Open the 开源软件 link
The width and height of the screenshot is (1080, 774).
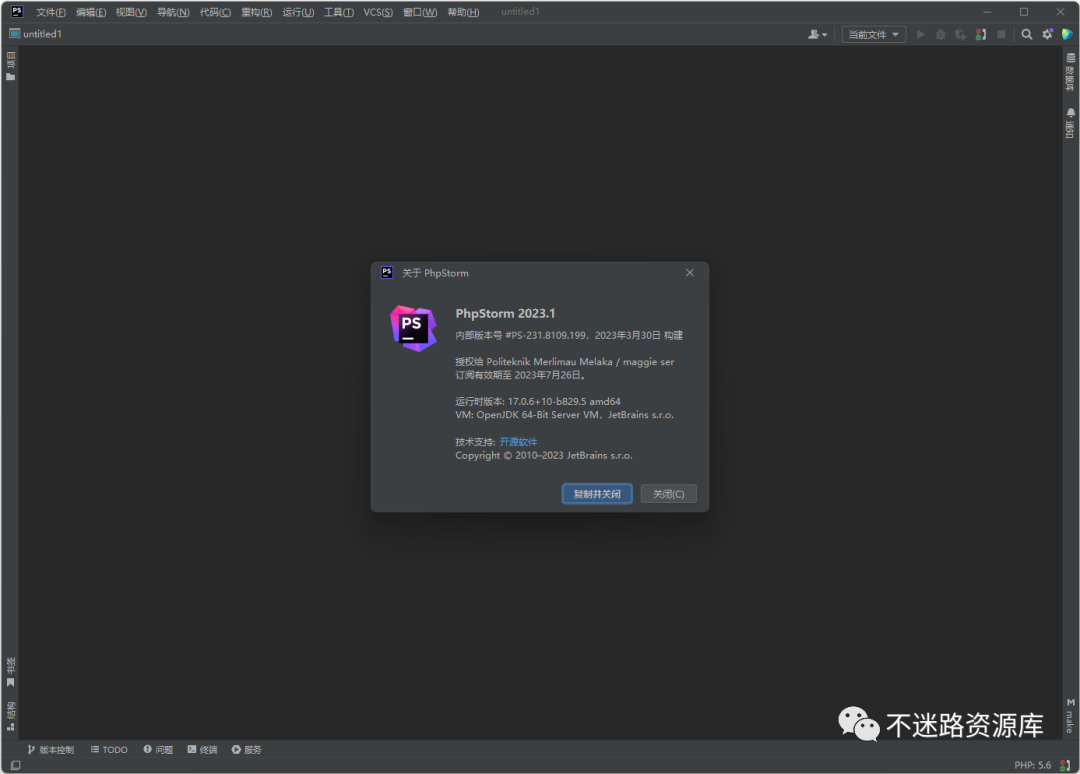pyautogui.click(x=518, y=442)
